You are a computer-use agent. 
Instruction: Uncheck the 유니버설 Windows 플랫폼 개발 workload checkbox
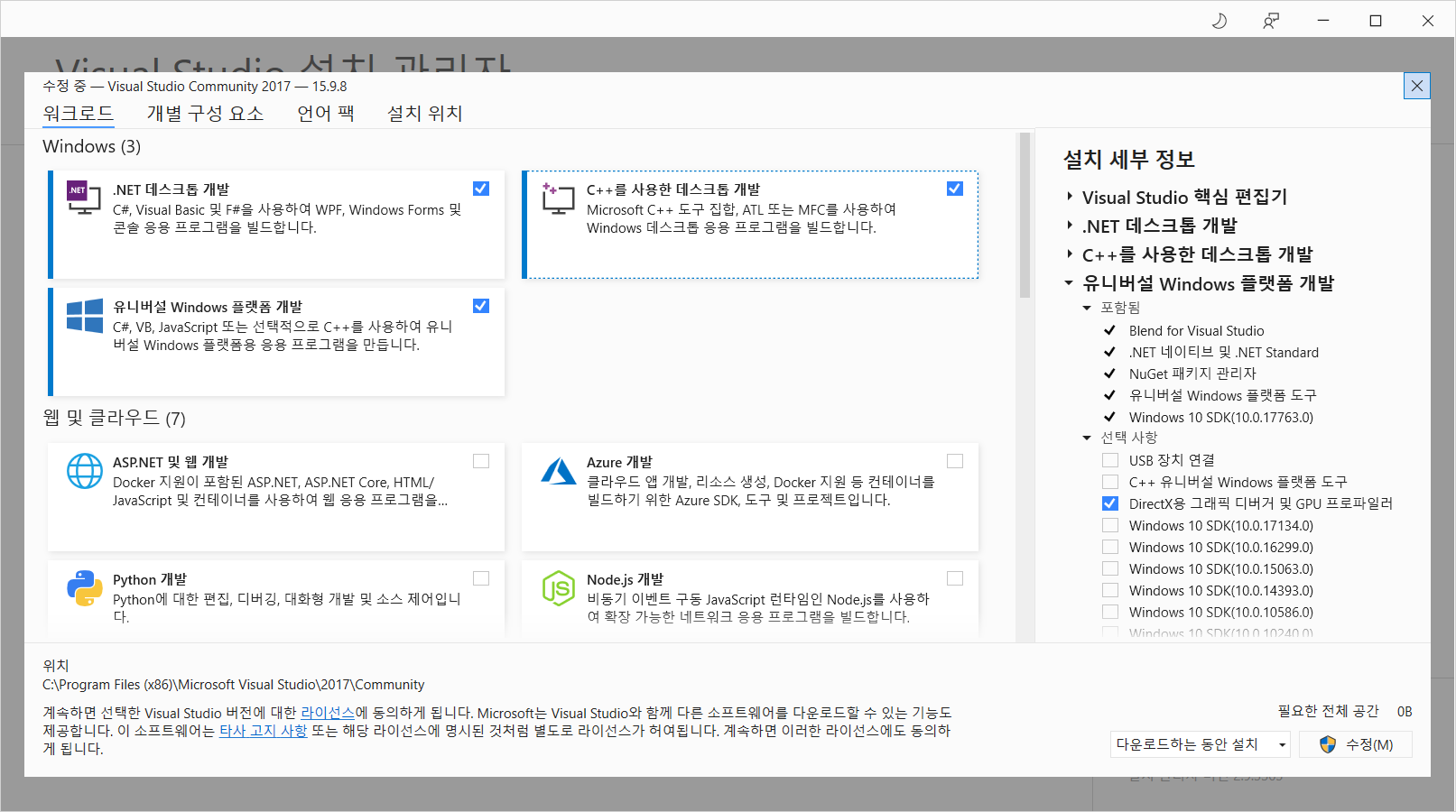(x=481, y=306)
